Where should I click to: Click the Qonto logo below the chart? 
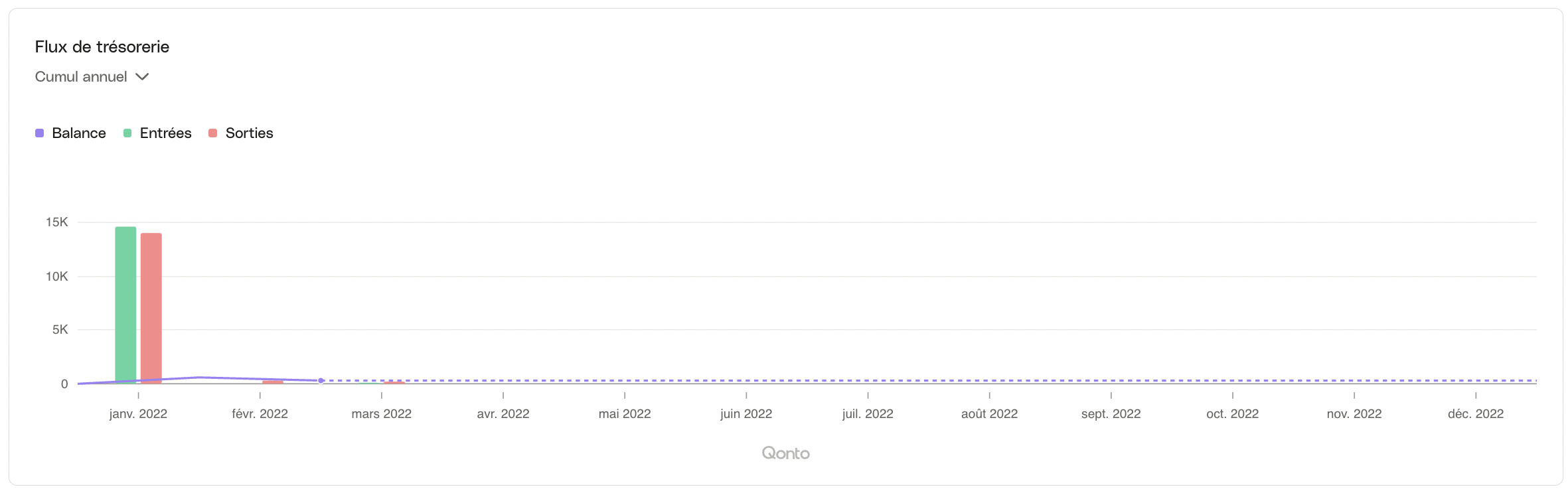click(785, 453)
